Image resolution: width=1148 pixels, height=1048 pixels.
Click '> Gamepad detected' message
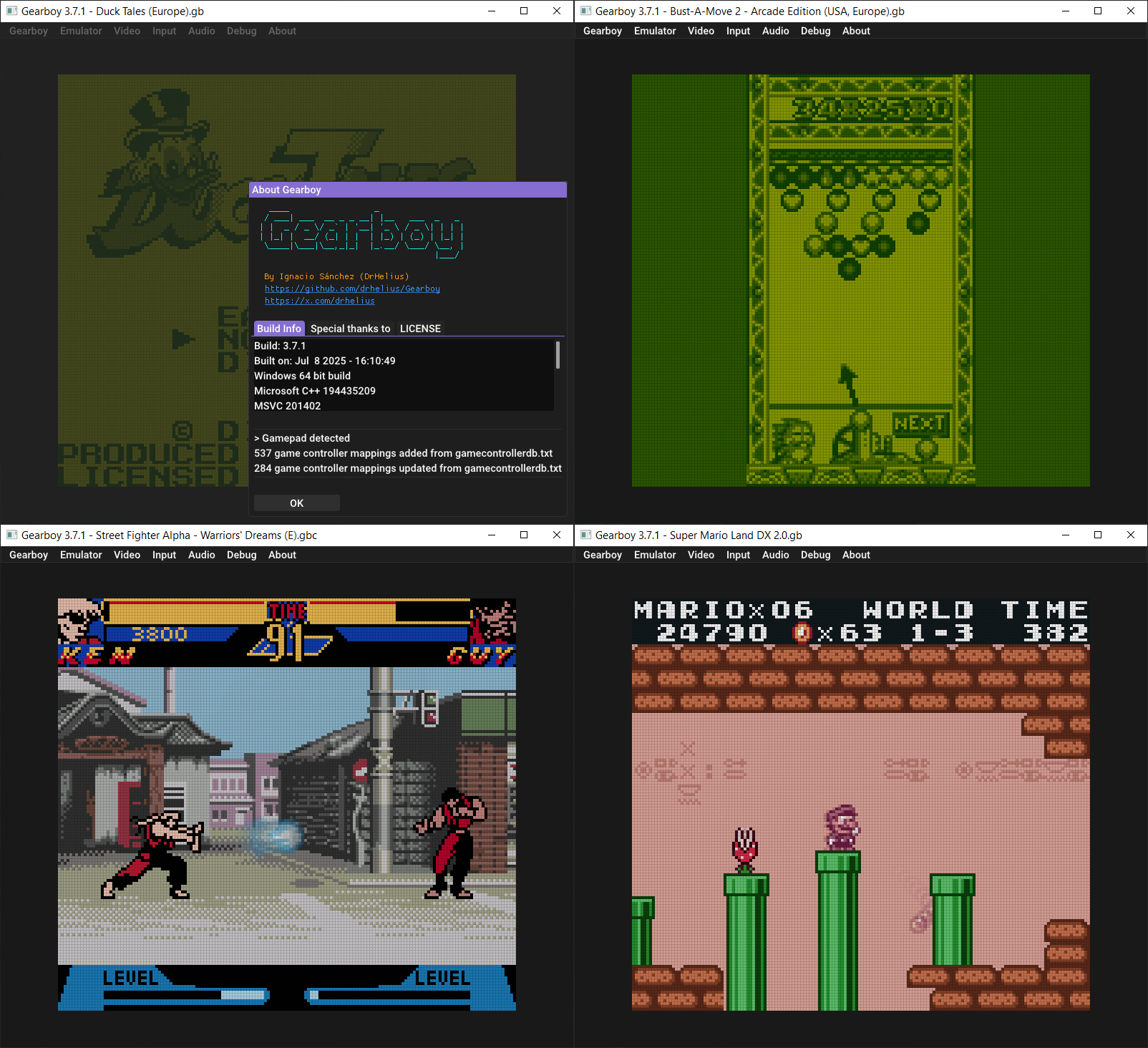[x=302, y=438]
